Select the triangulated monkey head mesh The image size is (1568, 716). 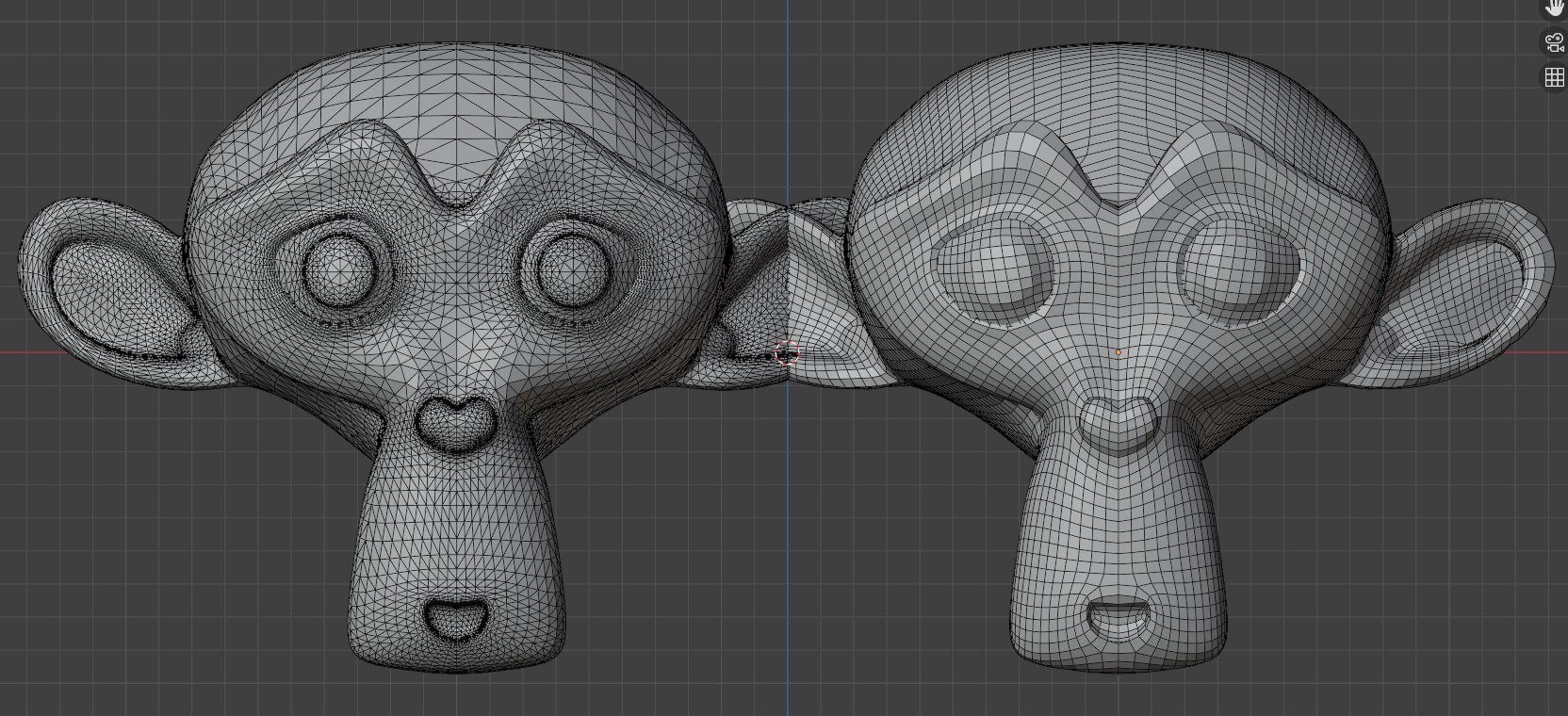click(x=457, y=358)
